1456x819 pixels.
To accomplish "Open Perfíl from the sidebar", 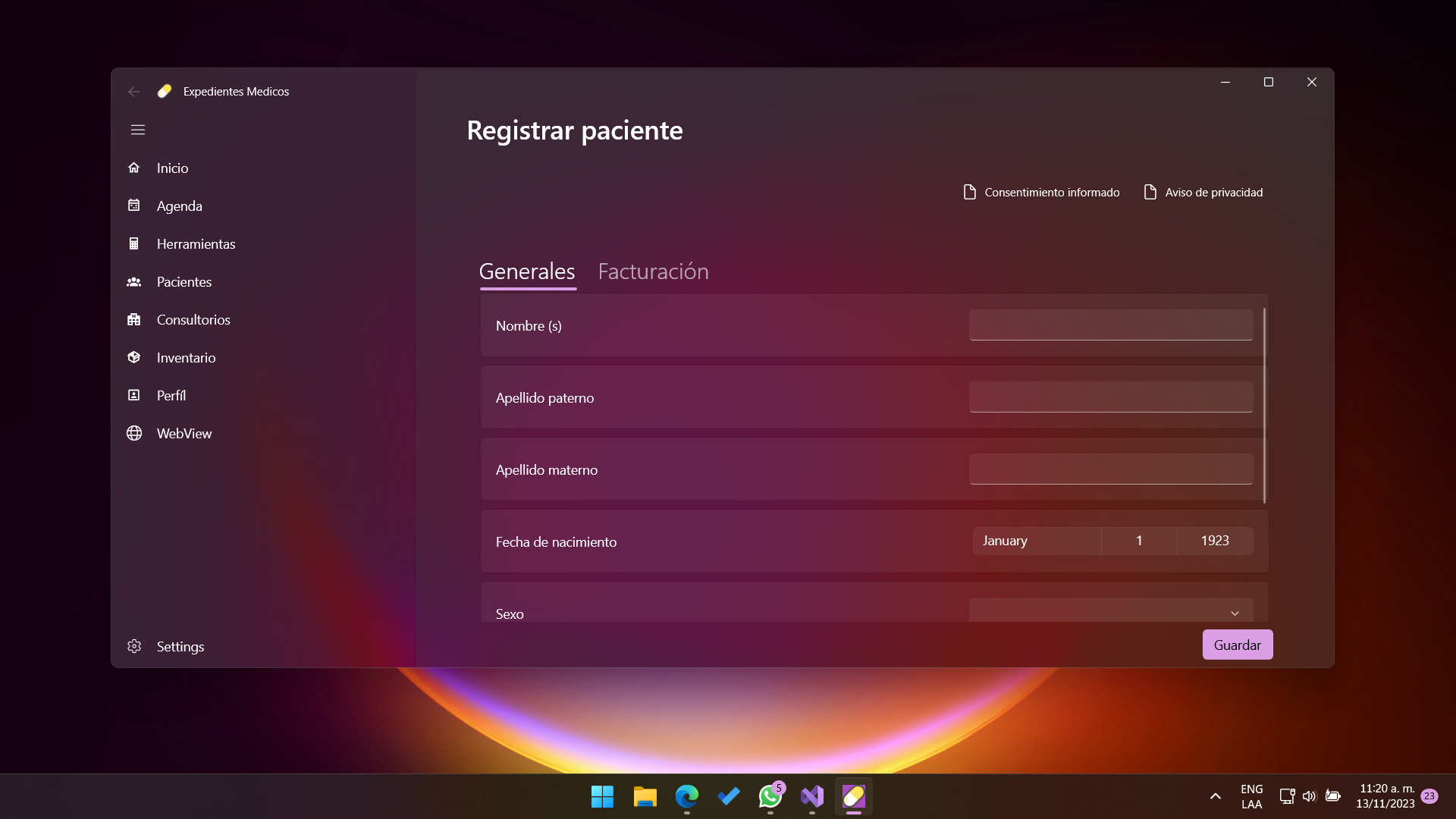I will point(171,395).
